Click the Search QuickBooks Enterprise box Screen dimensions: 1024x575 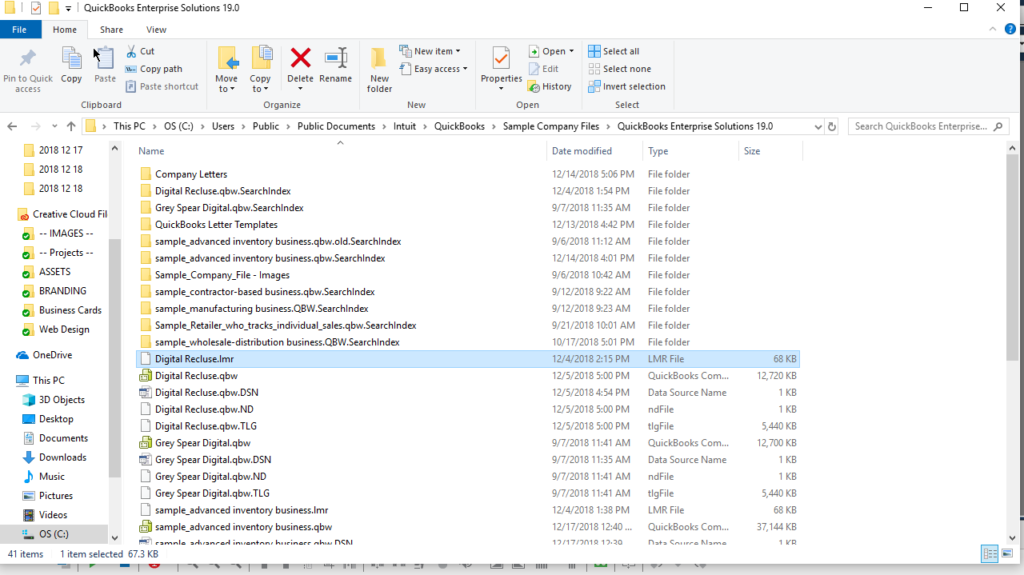coord(927,126)
